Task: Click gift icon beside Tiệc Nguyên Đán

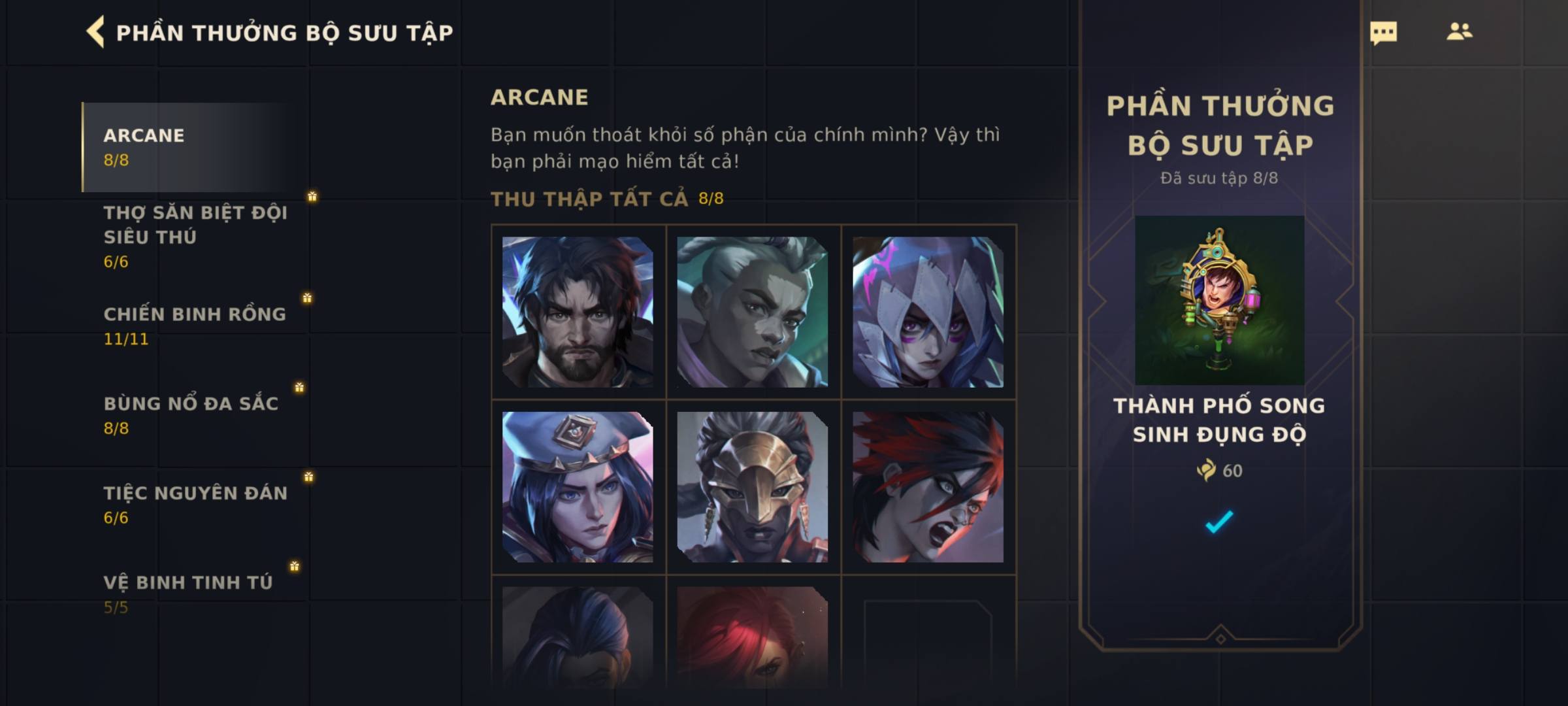Action: coord(308,477)
